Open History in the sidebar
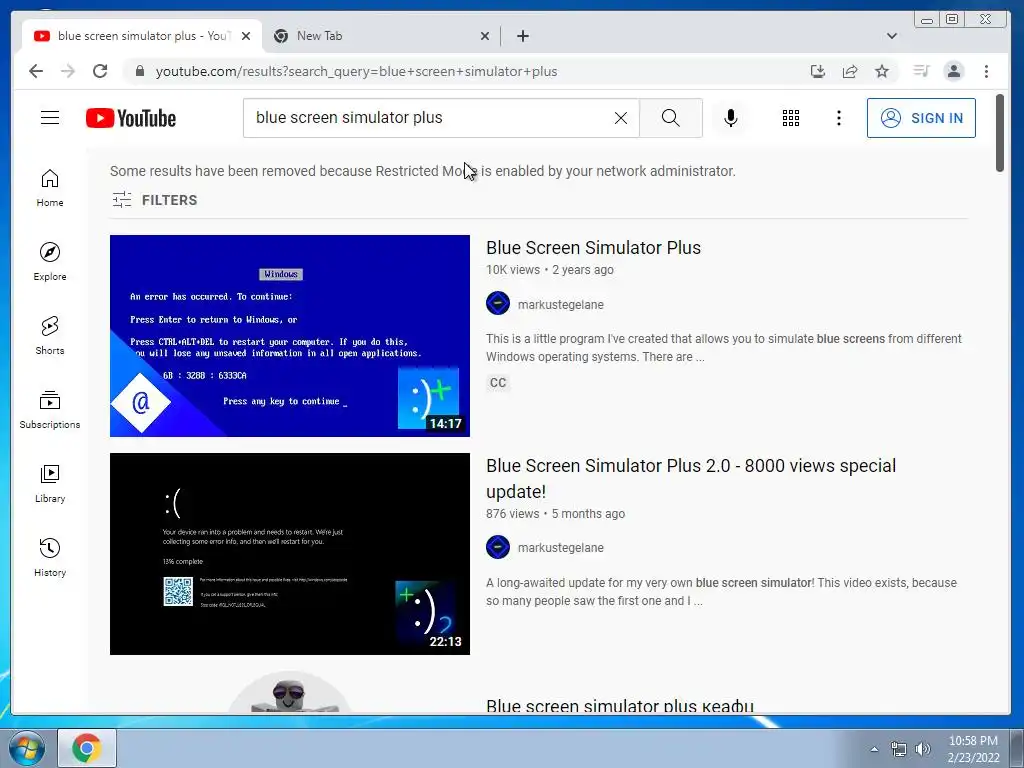 click(x=50, y=557)
